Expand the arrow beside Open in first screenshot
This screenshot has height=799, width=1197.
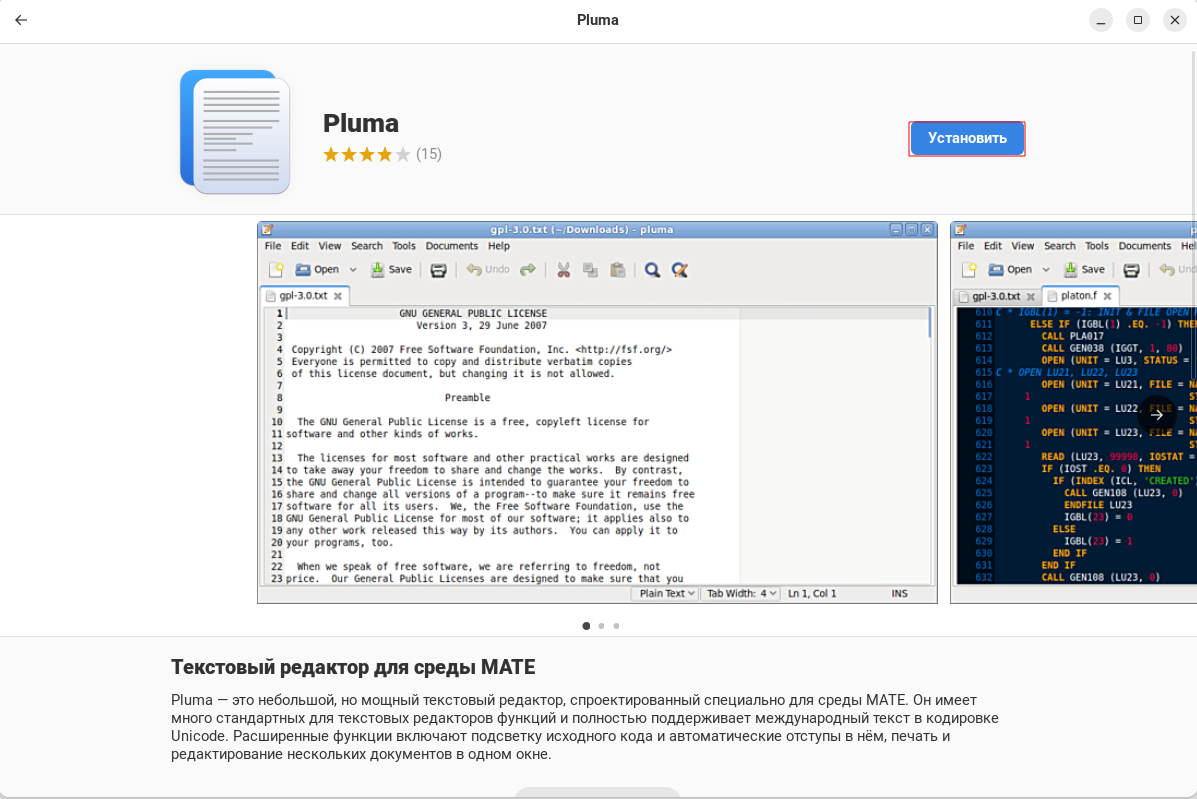[352, 270]
